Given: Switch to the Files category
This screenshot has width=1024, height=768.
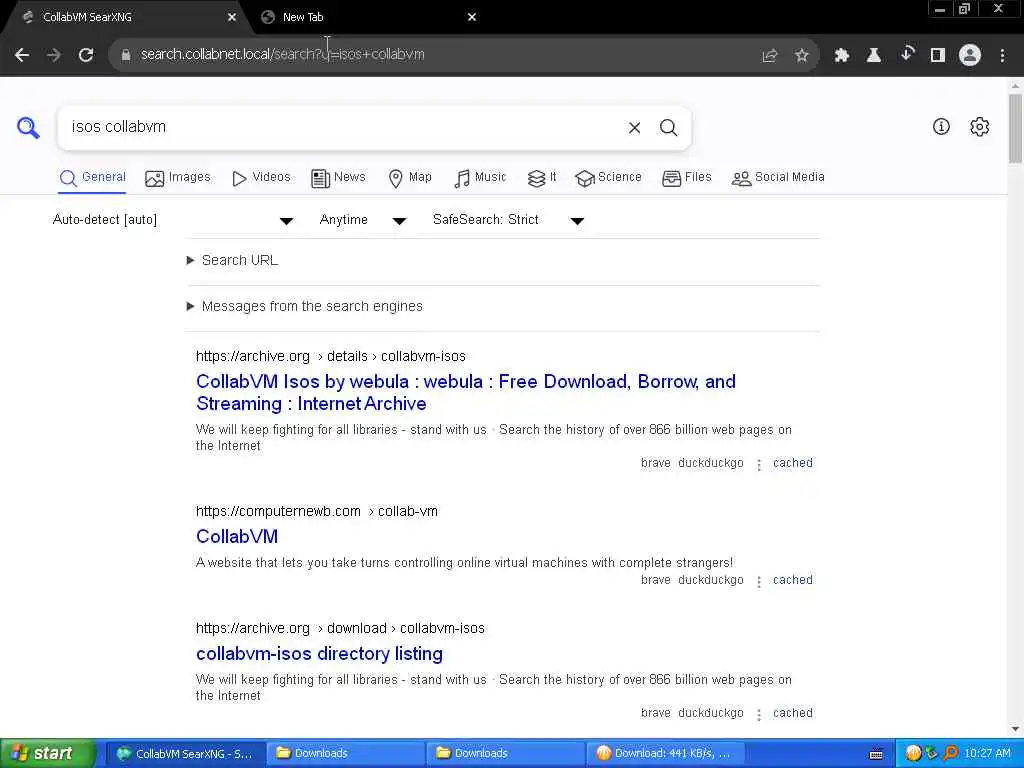Looking at the screenshot, I should [x=686, y=178].
